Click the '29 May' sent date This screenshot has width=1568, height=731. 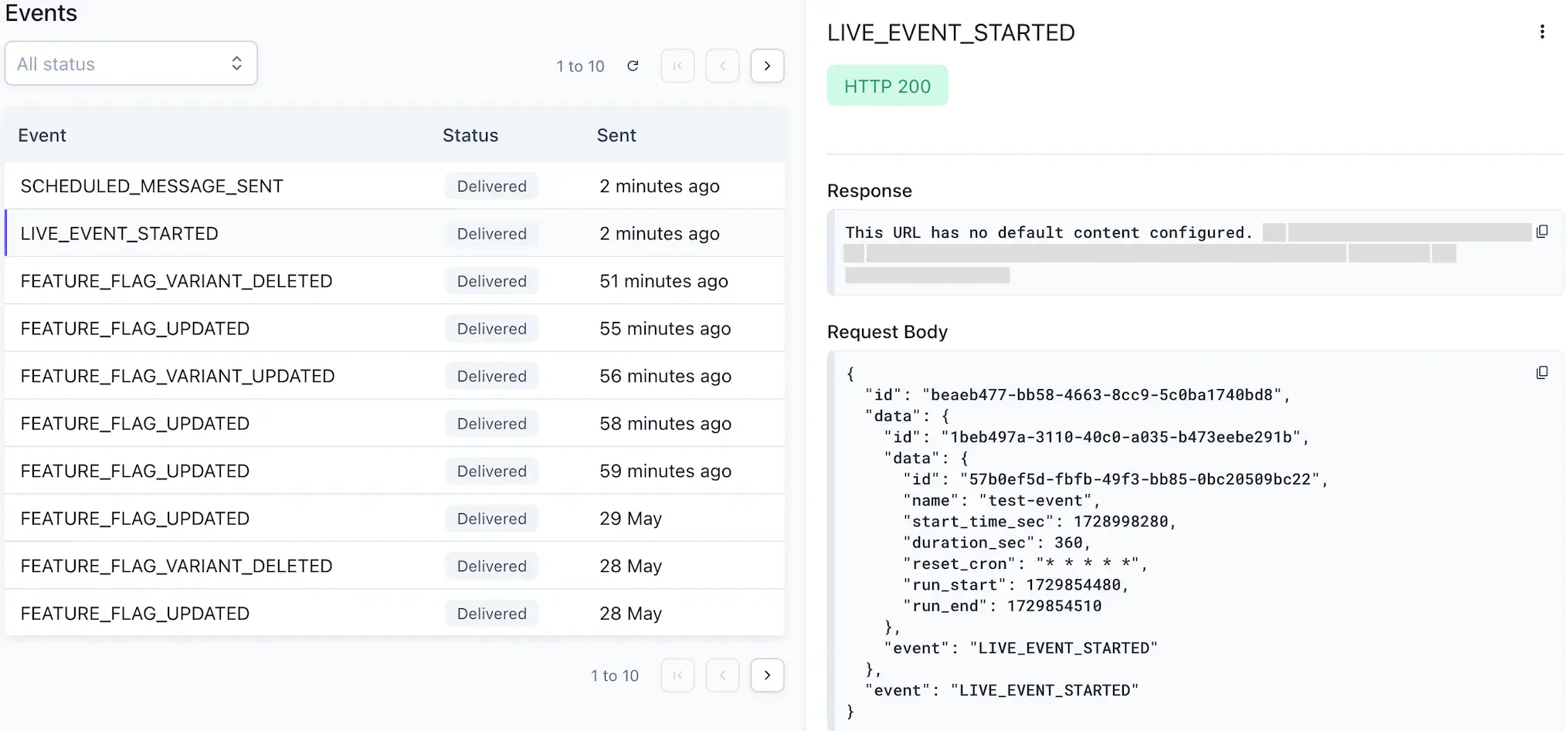(x=630, y=518)
